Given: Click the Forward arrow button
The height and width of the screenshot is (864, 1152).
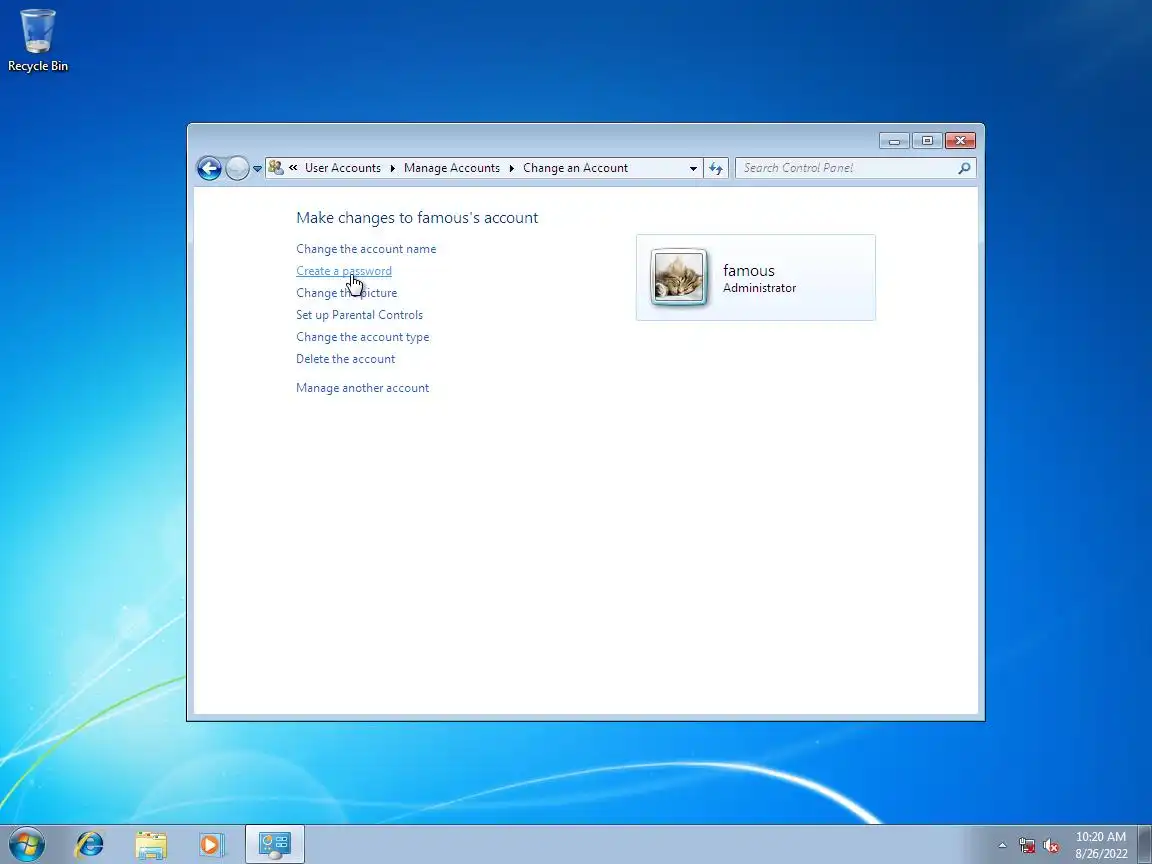Looking at the screenshot, I should (237, 168).
